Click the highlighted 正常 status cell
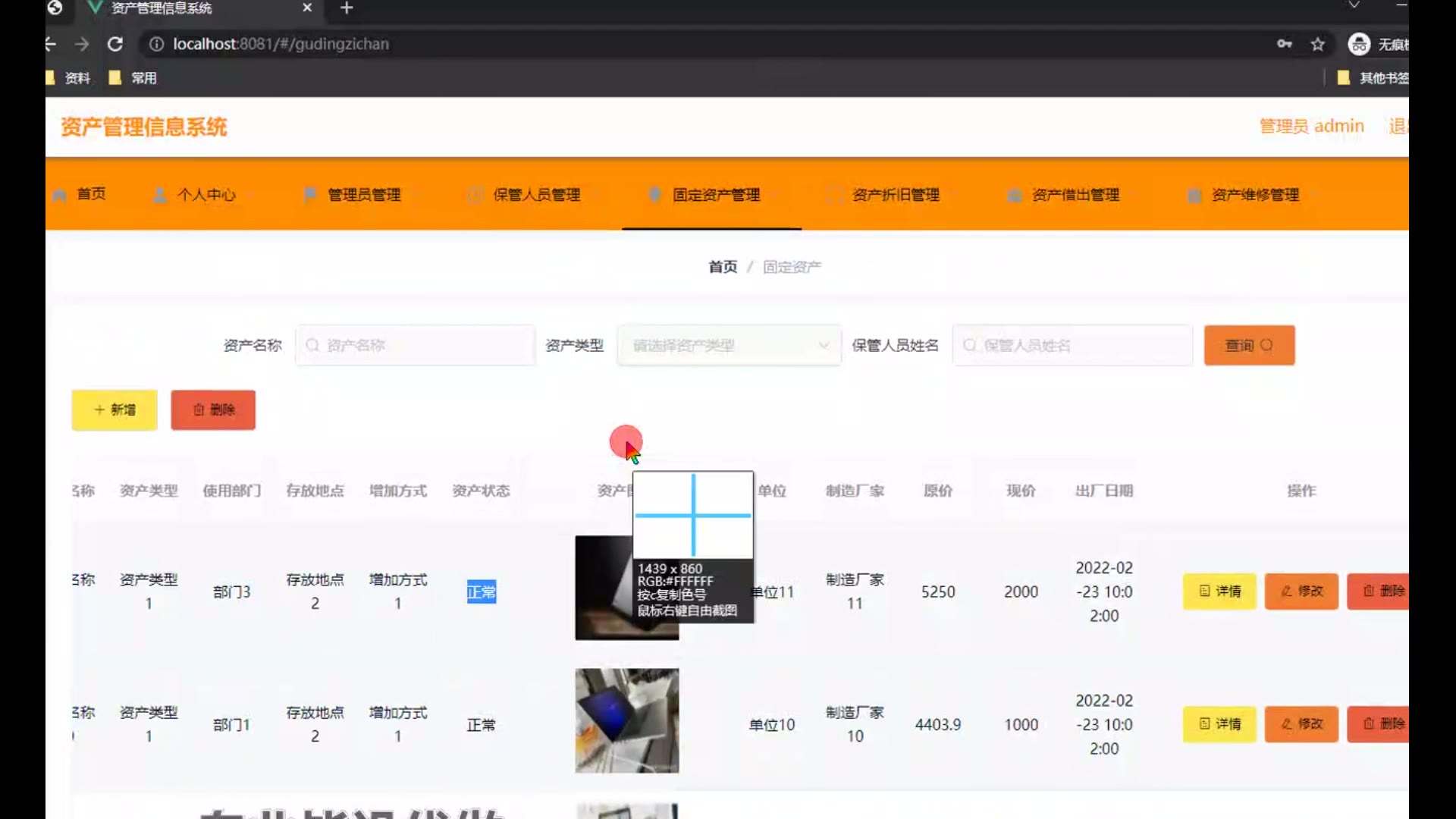The width and height of the screenshot is (1456, 819). 481,591
